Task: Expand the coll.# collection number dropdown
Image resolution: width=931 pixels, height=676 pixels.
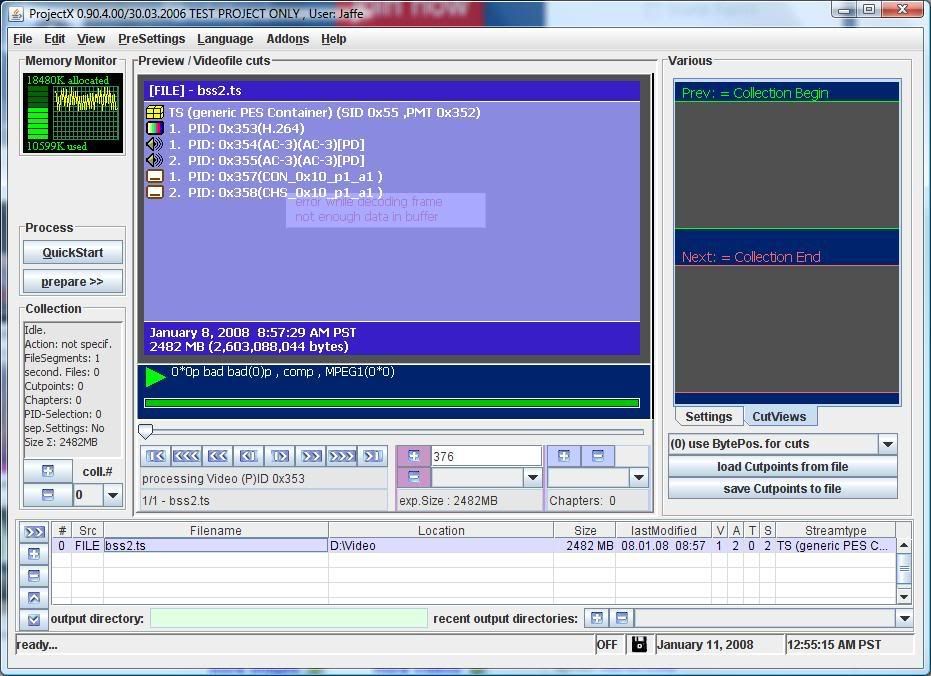Action: click(x=112, y=494)
